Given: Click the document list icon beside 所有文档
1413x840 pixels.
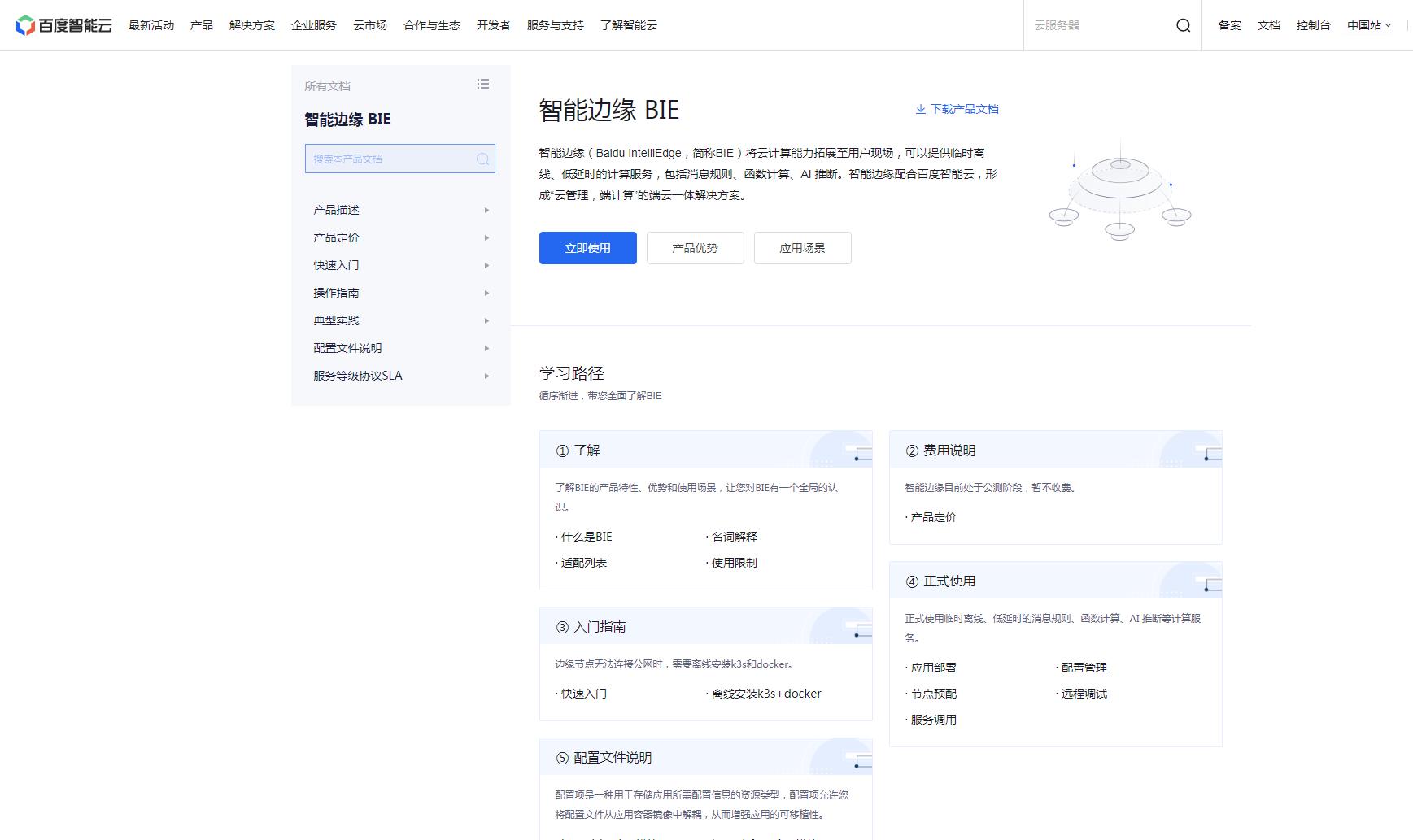Looking at the screenshot, I should click(482, 85).
